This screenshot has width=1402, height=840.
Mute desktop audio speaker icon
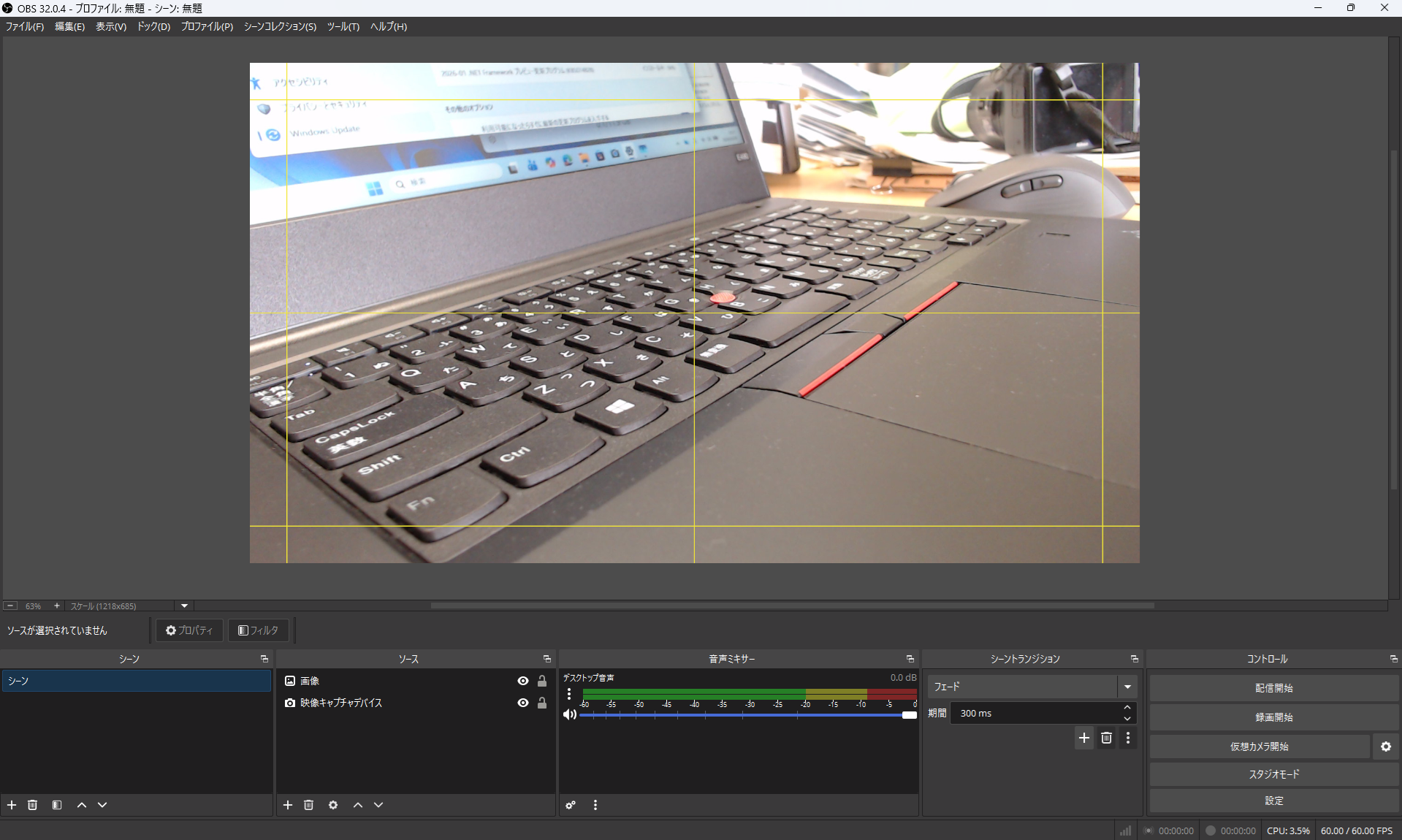point(570,714)
